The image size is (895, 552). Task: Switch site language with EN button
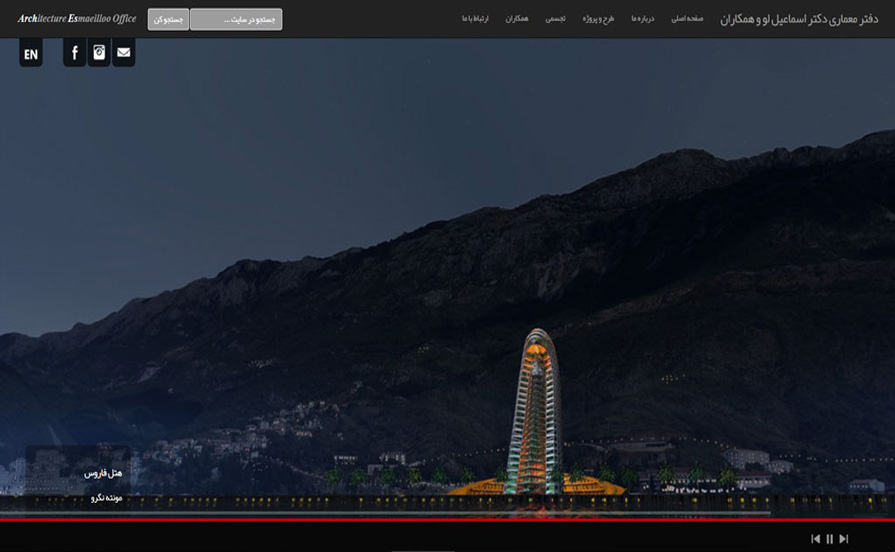click(31, 54)
